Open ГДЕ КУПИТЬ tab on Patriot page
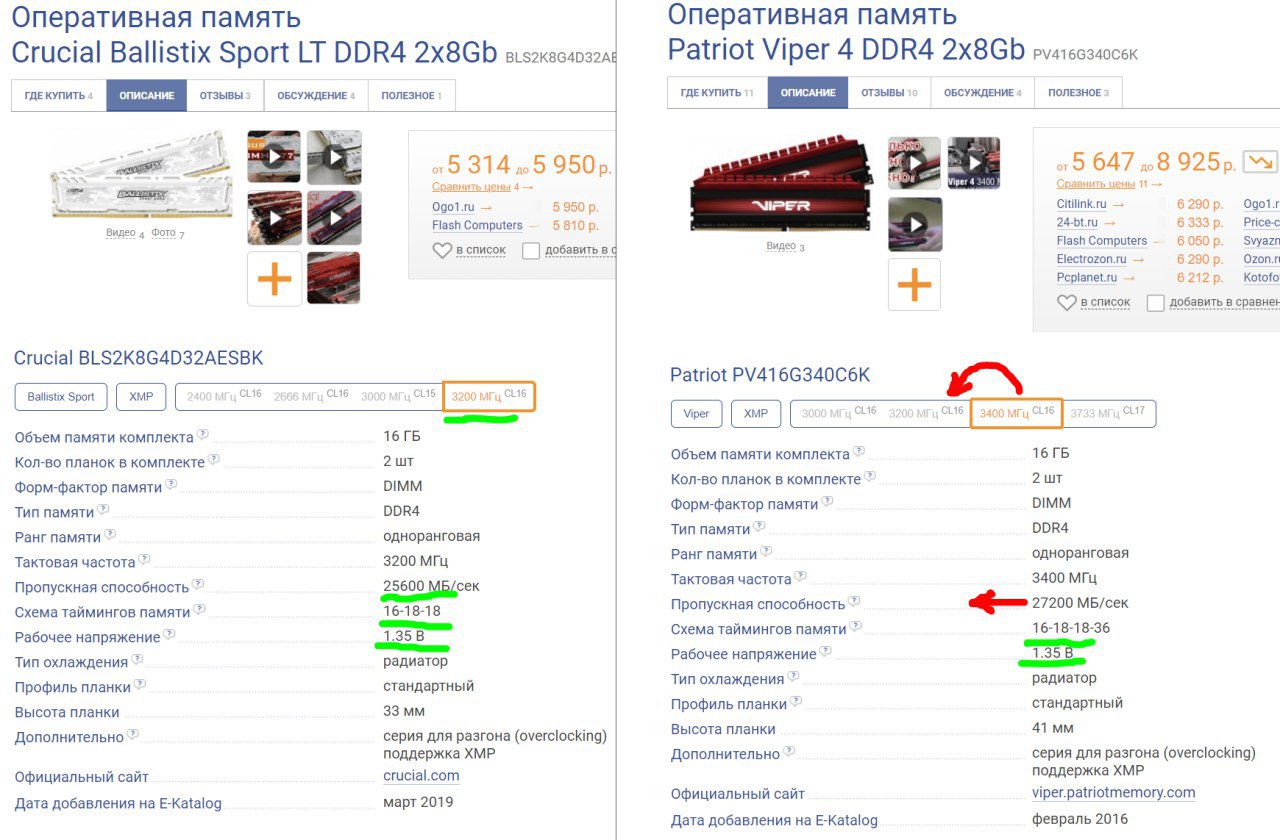The width and height of the screenshot is (1280, 840). (x=717, y=93)
